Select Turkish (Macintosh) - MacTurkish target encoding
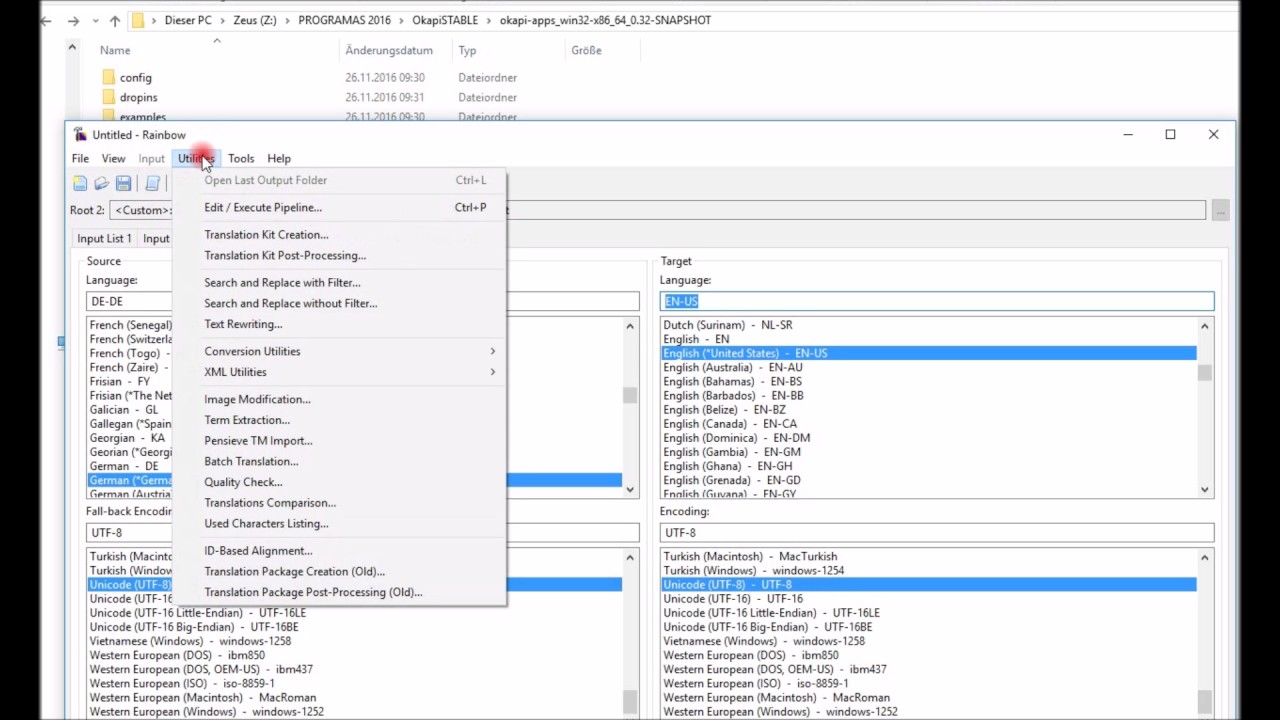1280x720 pixels. click(750, 556)
